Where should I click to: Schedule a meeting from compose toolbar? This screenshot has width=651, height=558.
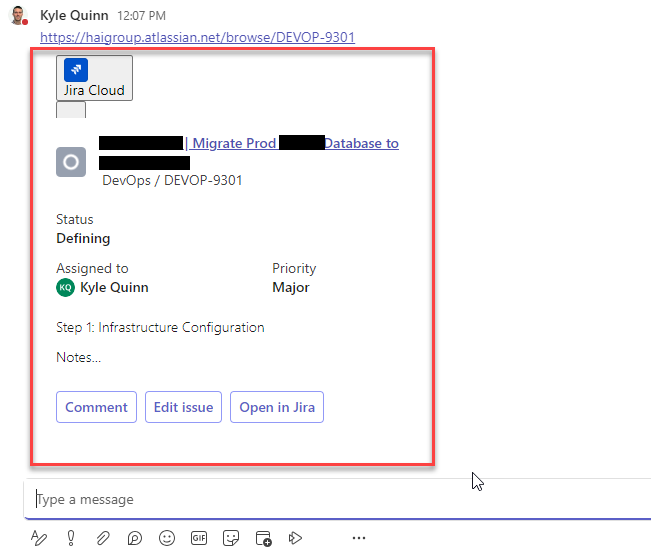pos(263,538)
